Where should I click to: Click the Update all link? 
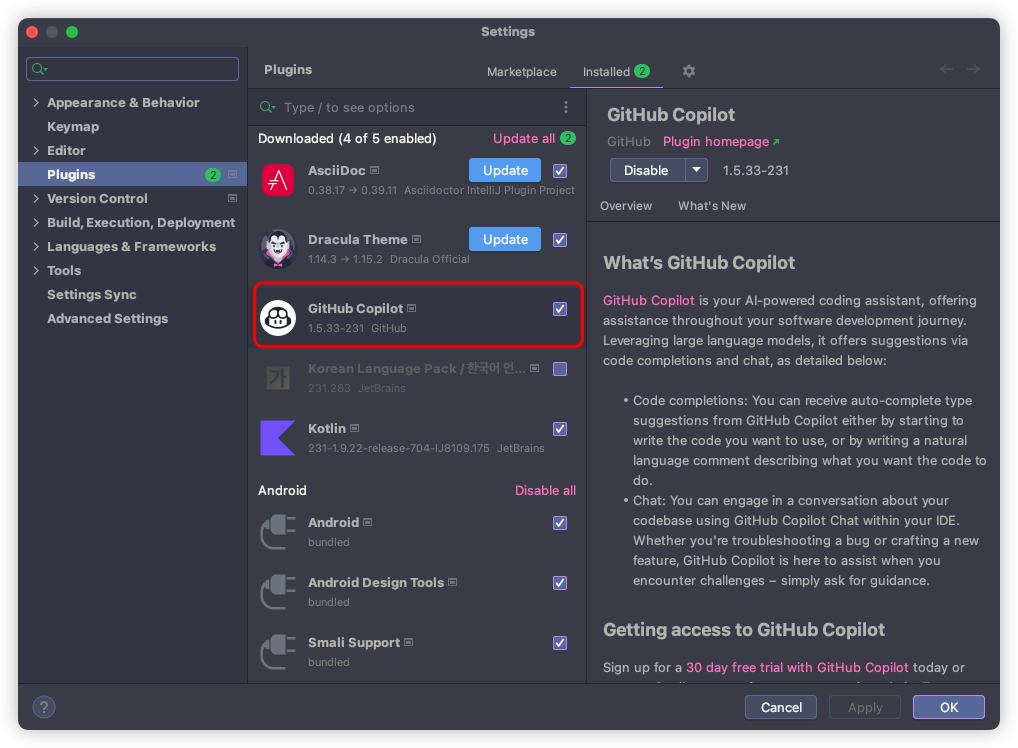point(524,138)
